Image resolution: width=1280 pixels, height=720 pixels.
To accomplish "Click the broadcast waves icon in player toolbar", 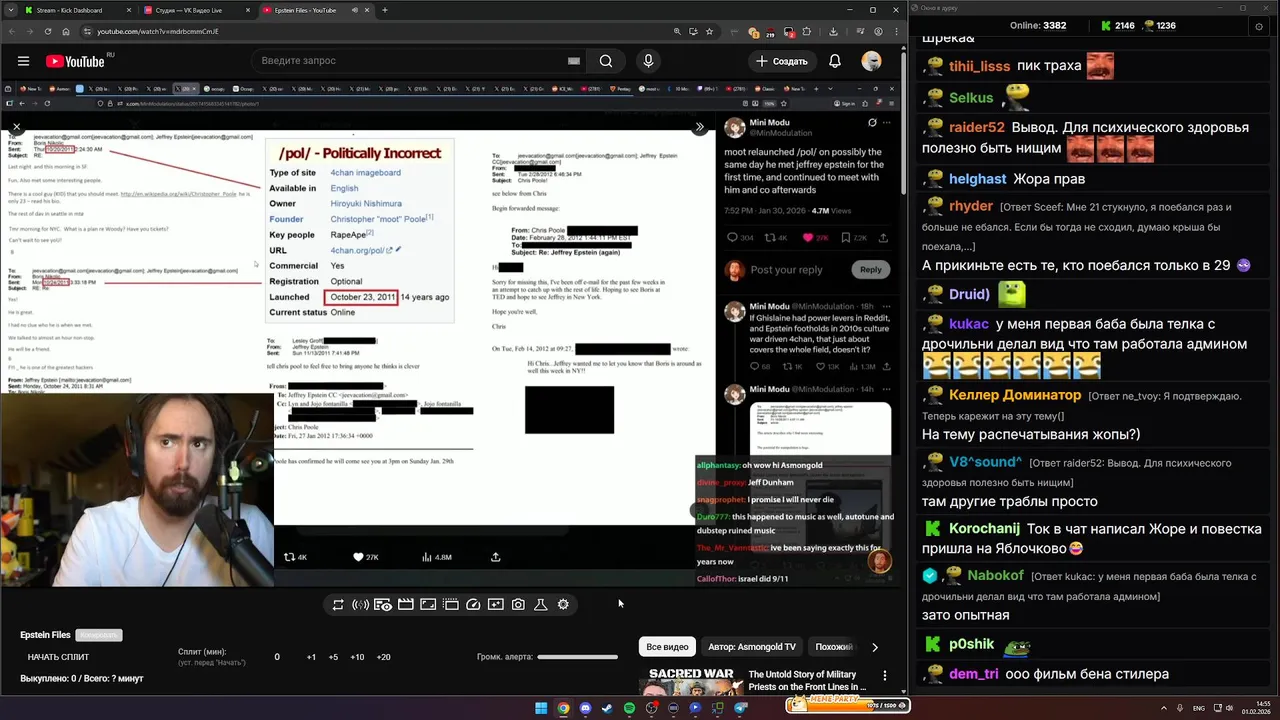I will pos(360,605).
